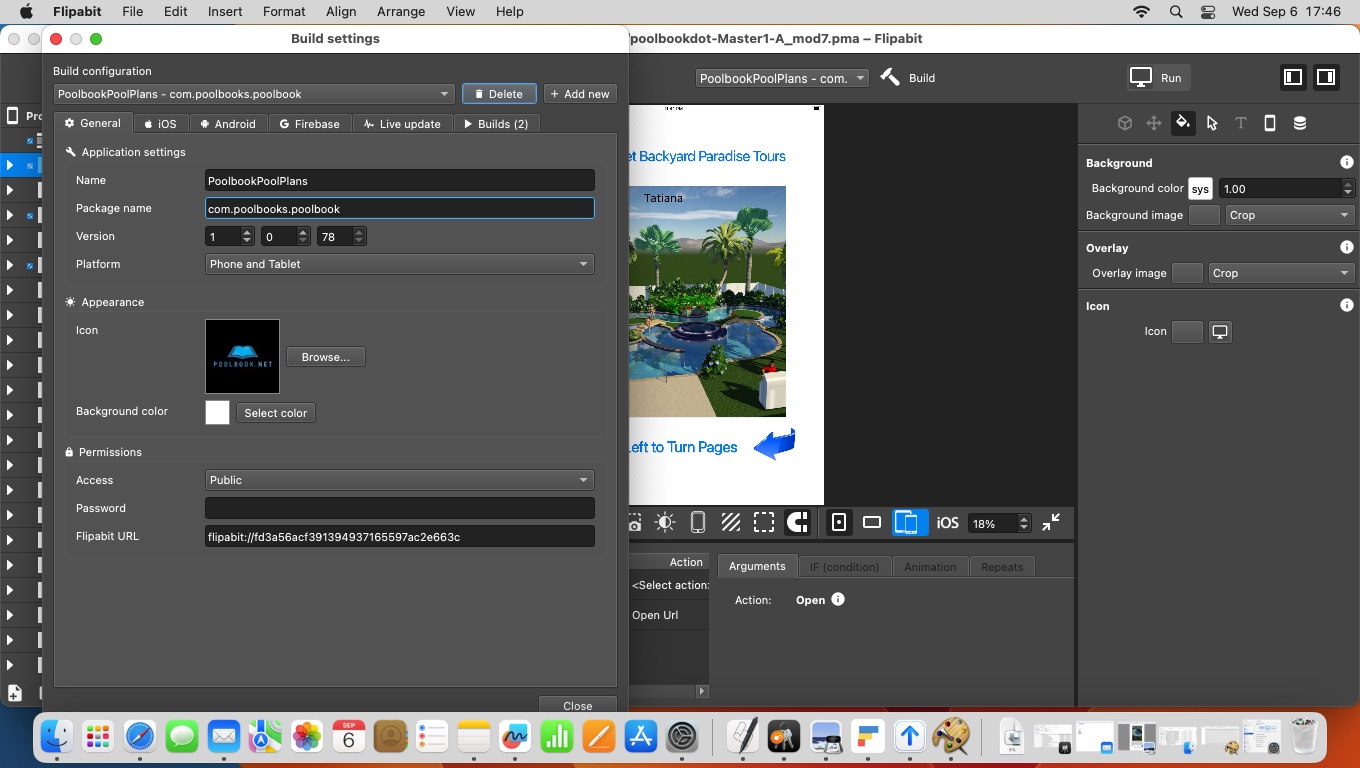Click the Flipabit URL field

click(399, 537)
